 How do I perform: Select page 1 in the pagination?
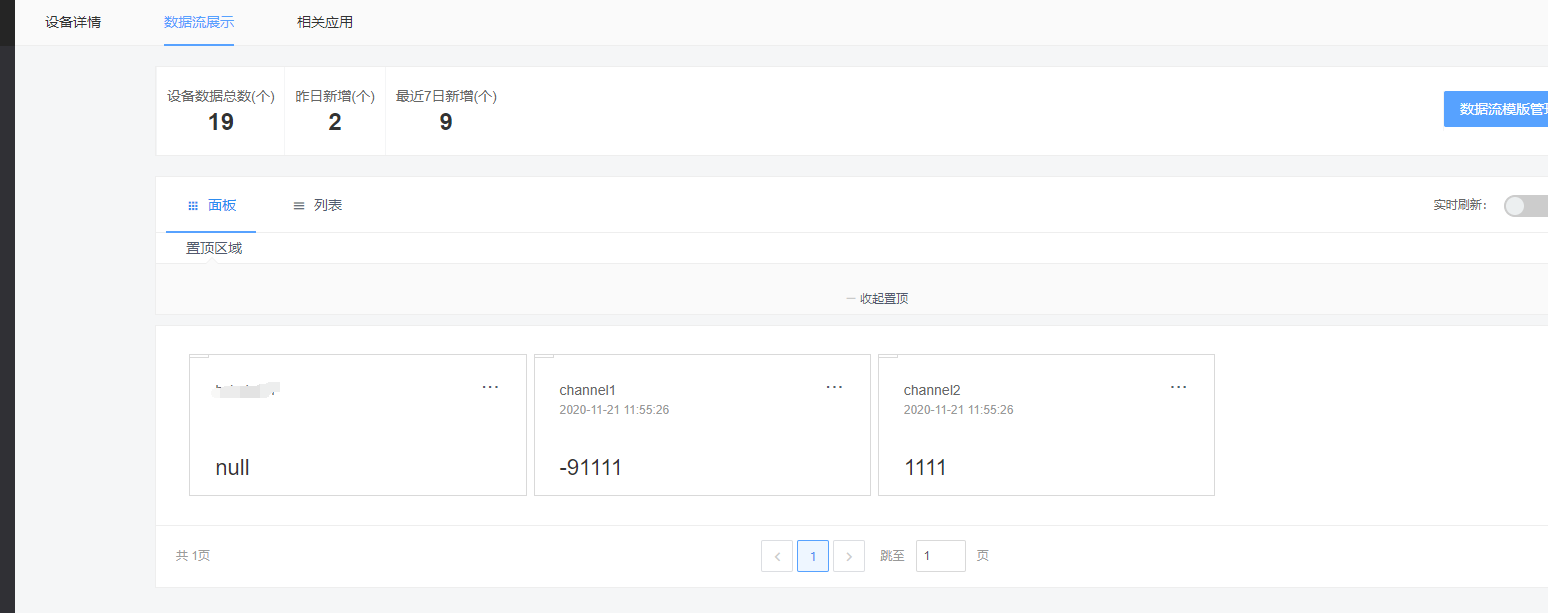click(x=813, y=555)
